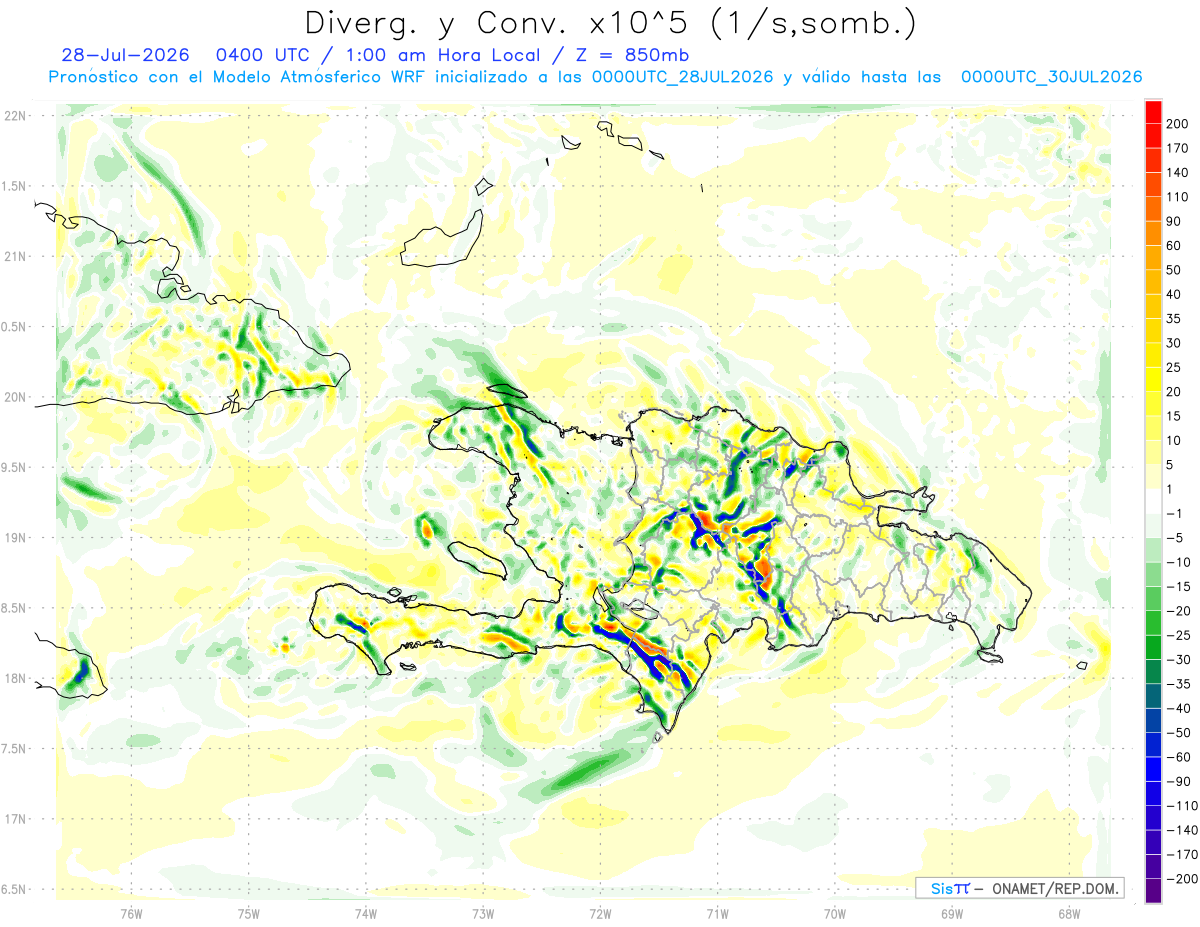The image size is (1200, 927).
Task: Click the '76W' longitude label
Action: pos(131,912)
